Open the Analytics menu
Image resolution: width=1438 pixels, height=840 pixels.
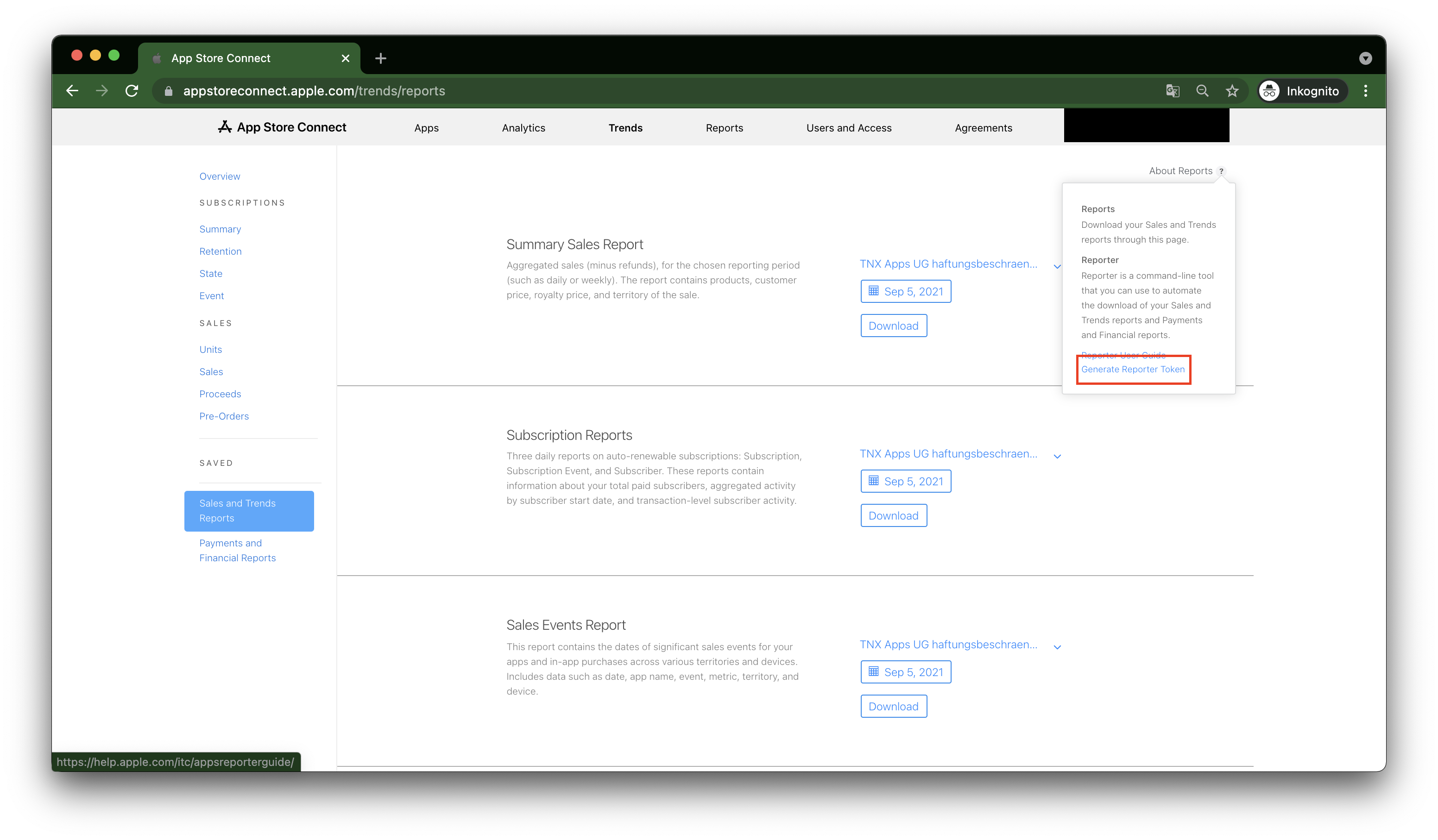point(523,128)
